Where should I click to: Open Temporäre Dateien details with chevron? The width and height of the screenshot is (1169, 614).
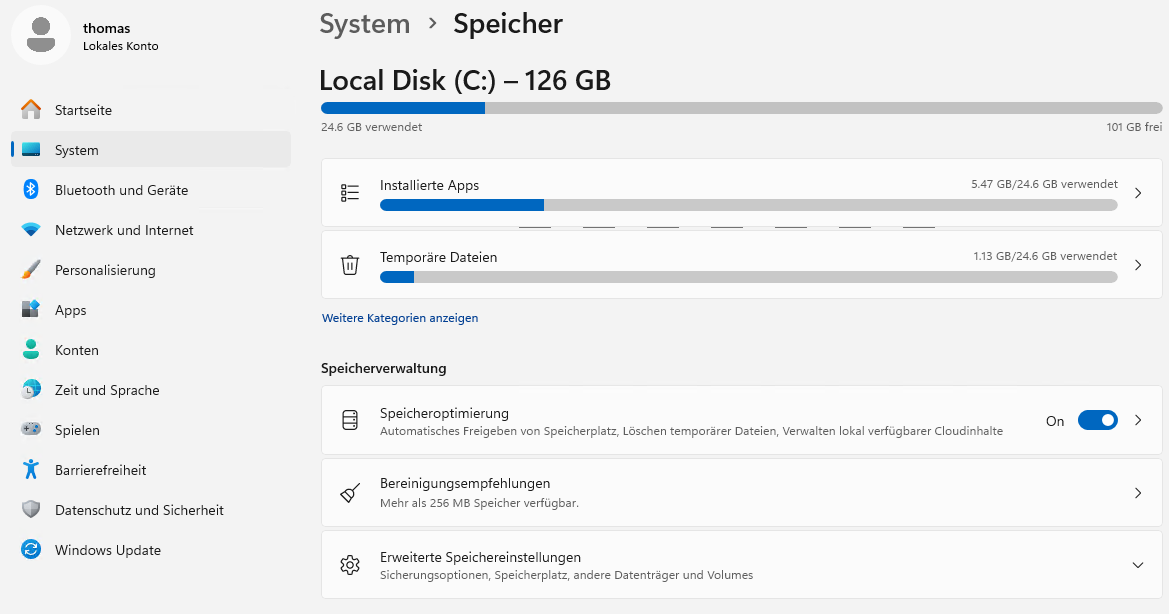tap(1137, 264)
